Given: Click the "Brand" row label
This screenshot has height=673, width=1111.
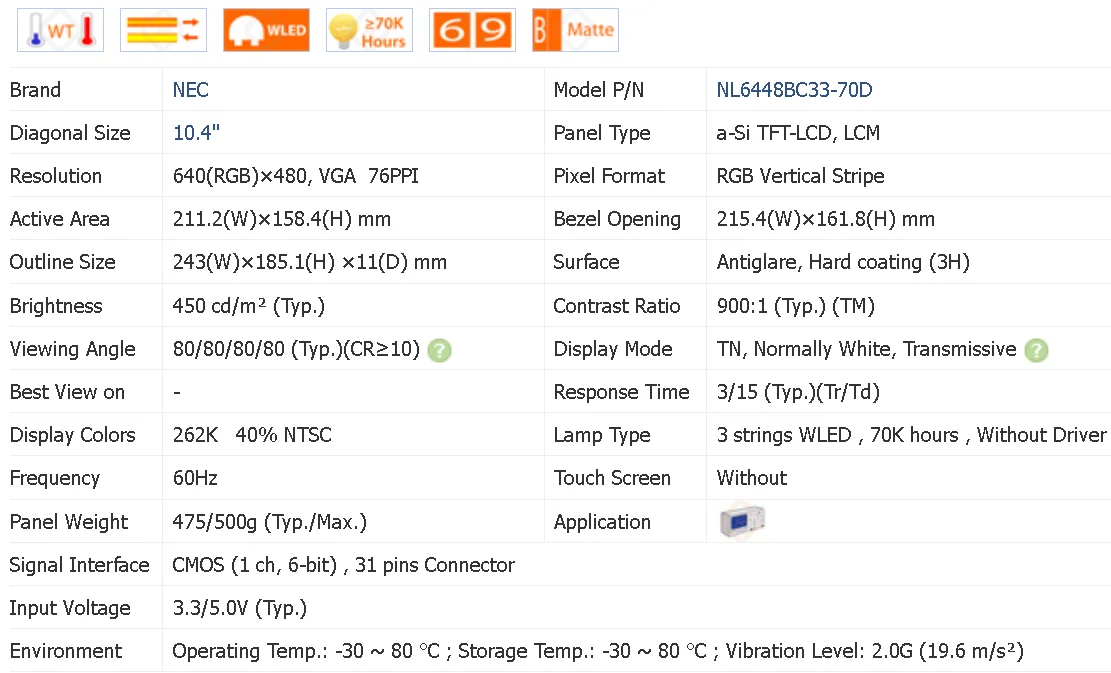Looking at the screenshot, I should click(35, 90).
